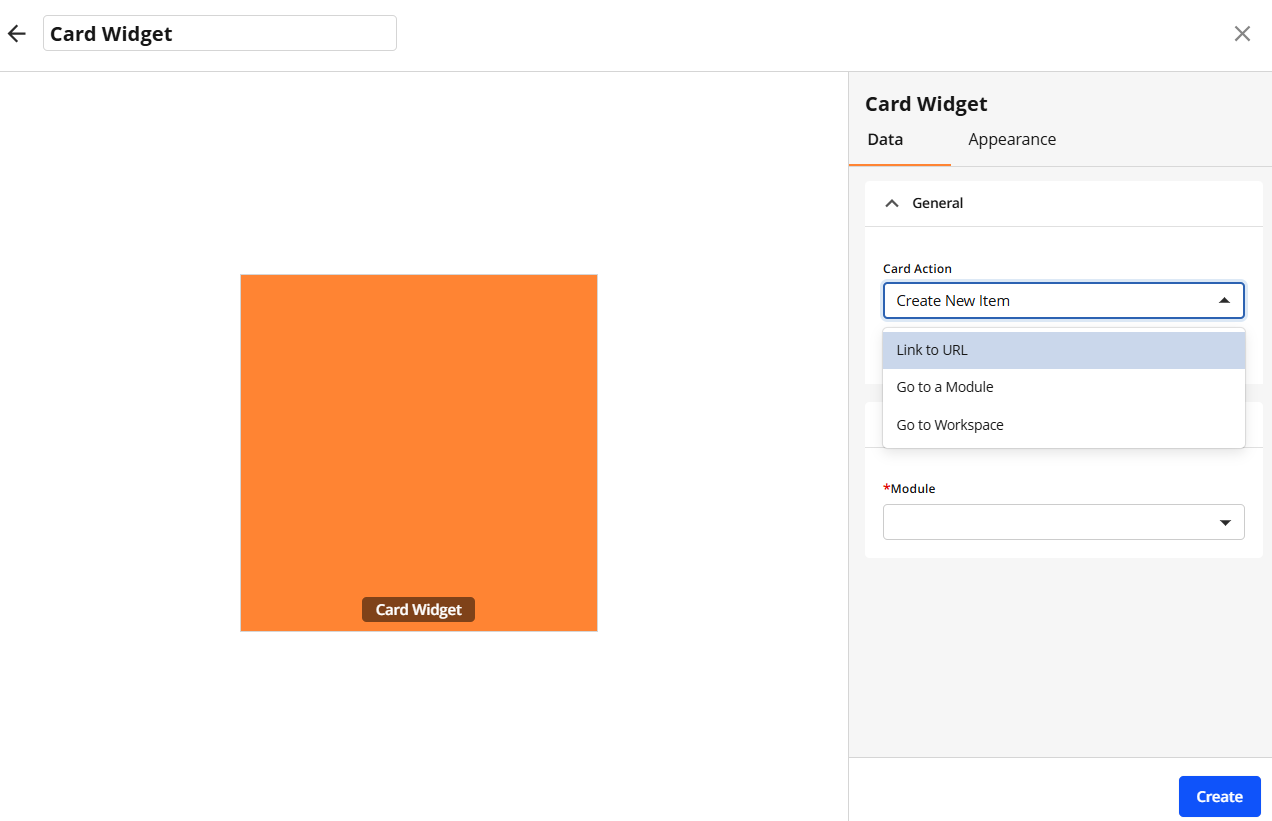
Task: Click the Create button
Action: [1220, 797]
